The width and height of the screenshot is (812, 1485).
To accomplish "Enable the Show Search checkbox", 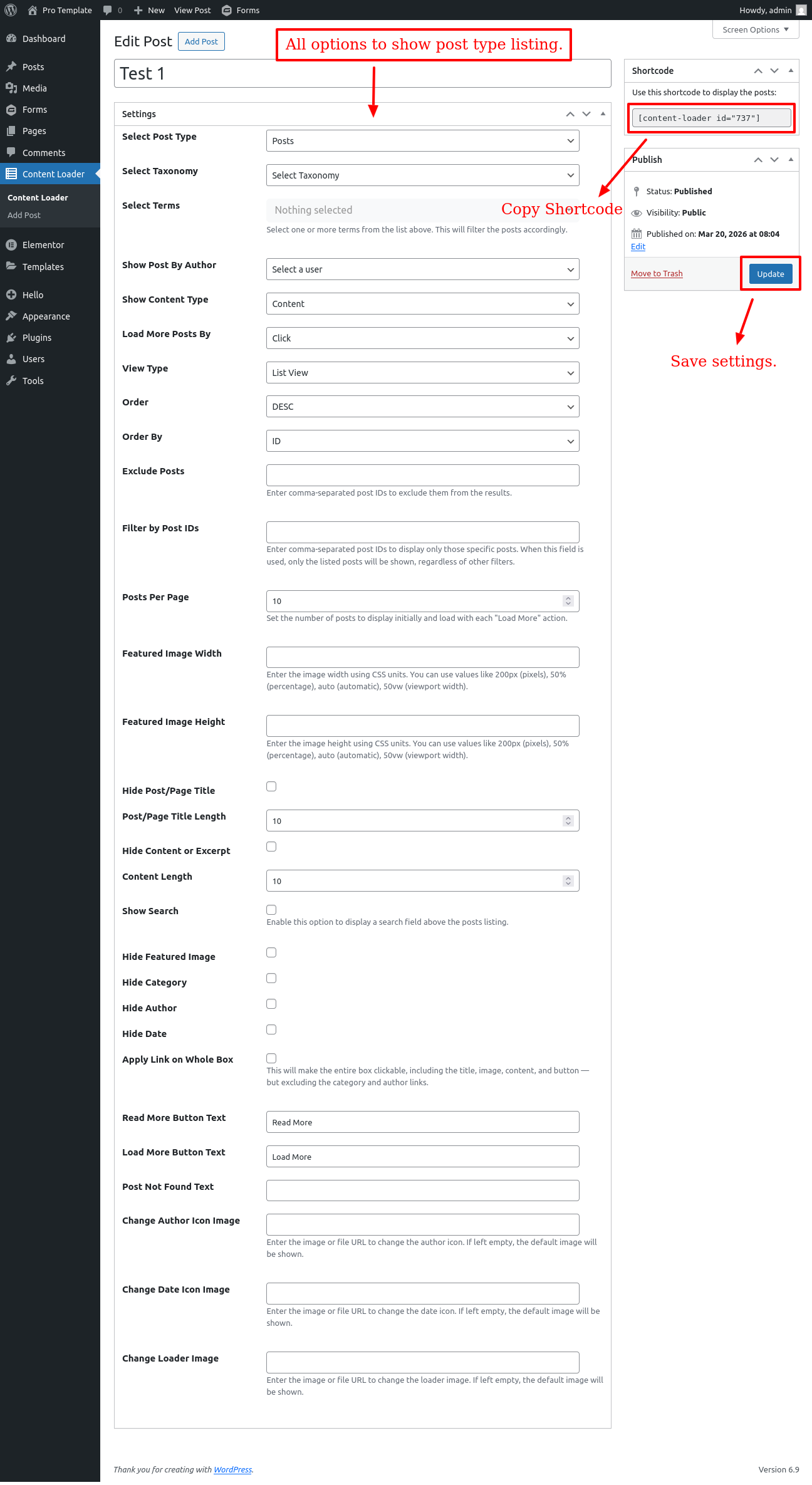I will point(271,910).
